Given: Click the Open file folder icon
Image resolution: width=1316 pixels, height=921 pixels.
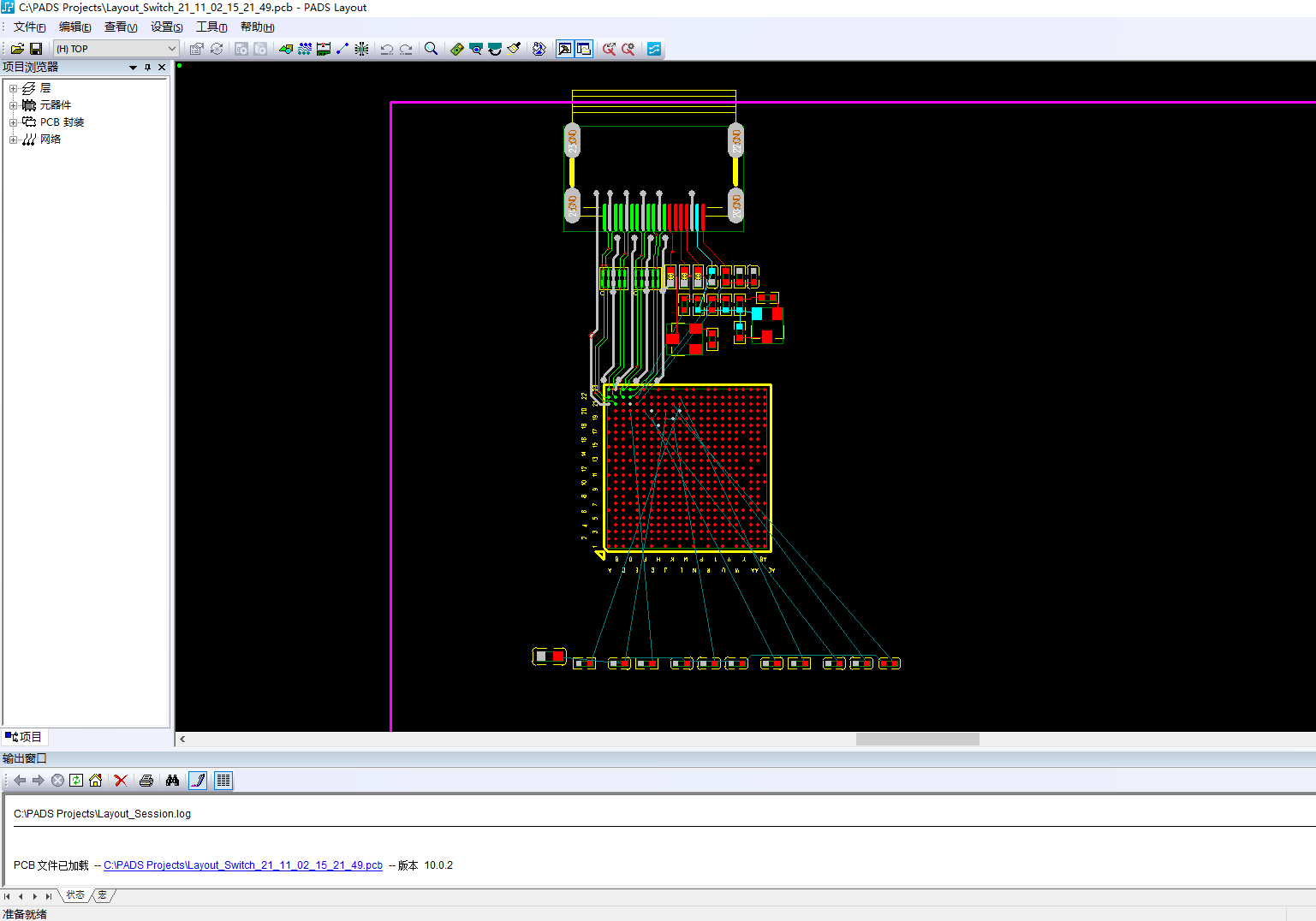Looking at the screenshot, I should pyautogui.click(x=17, y=49).
